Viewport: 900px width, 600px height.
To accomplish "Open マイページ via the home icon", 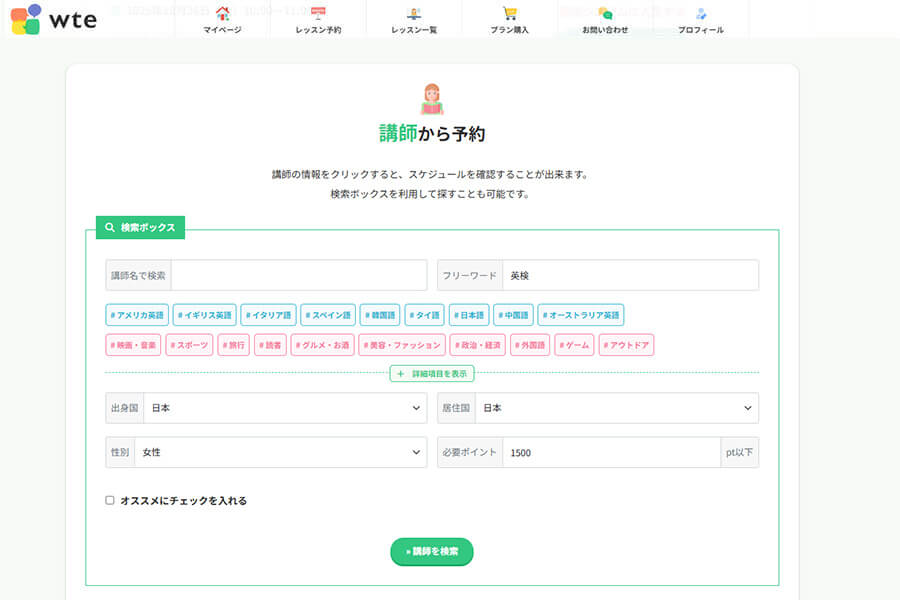I will (x=222, y=14).
